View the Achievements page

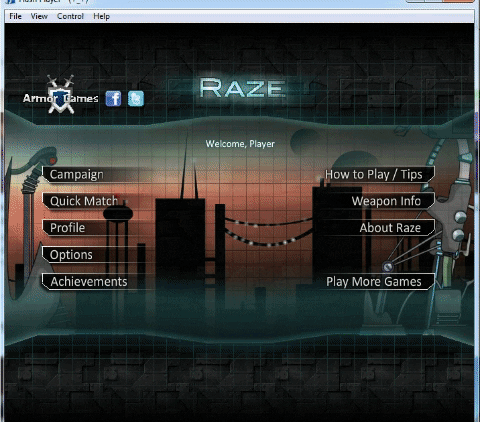pyautogui.click(x=97, y=282)
